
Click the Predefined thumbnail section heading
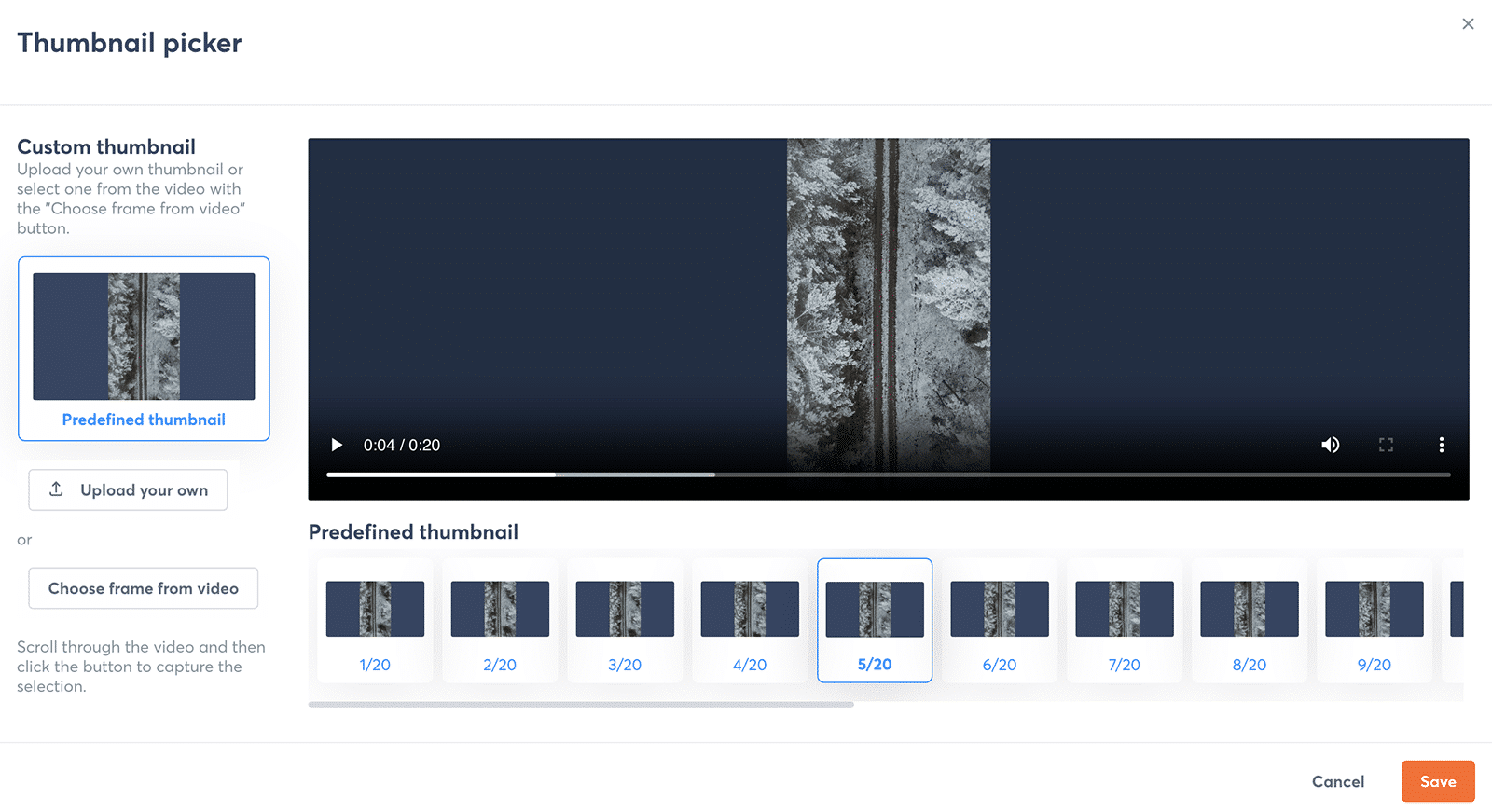point(413,531)
